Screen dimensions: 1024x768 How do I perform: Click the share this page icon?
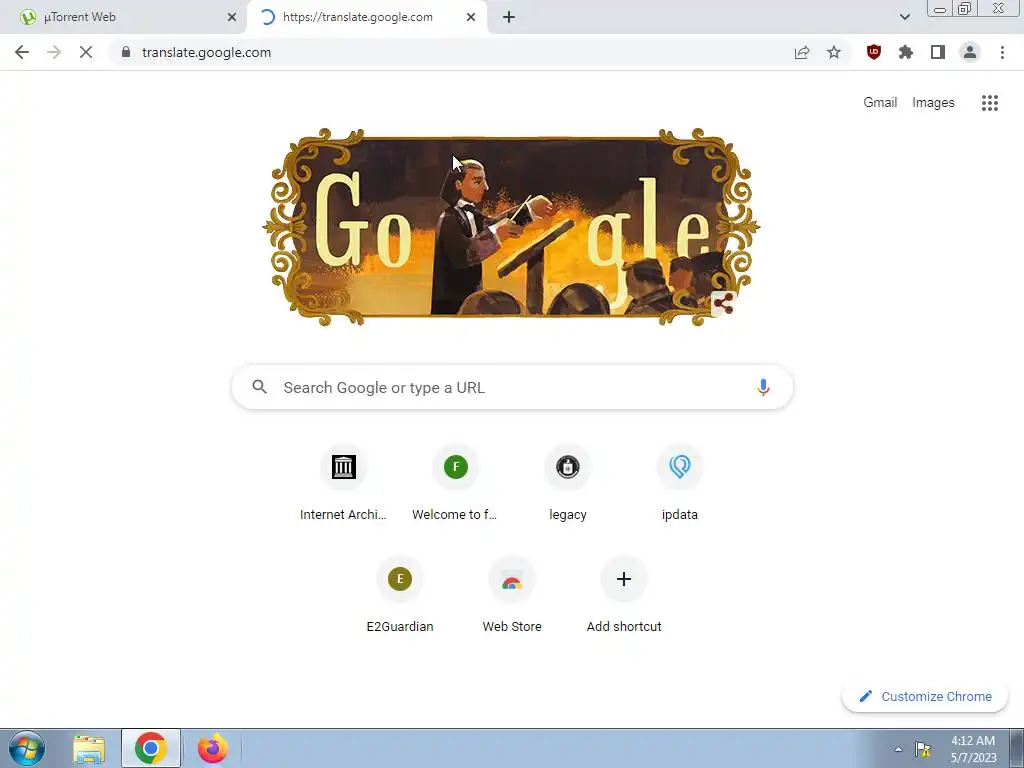point(802,52)
